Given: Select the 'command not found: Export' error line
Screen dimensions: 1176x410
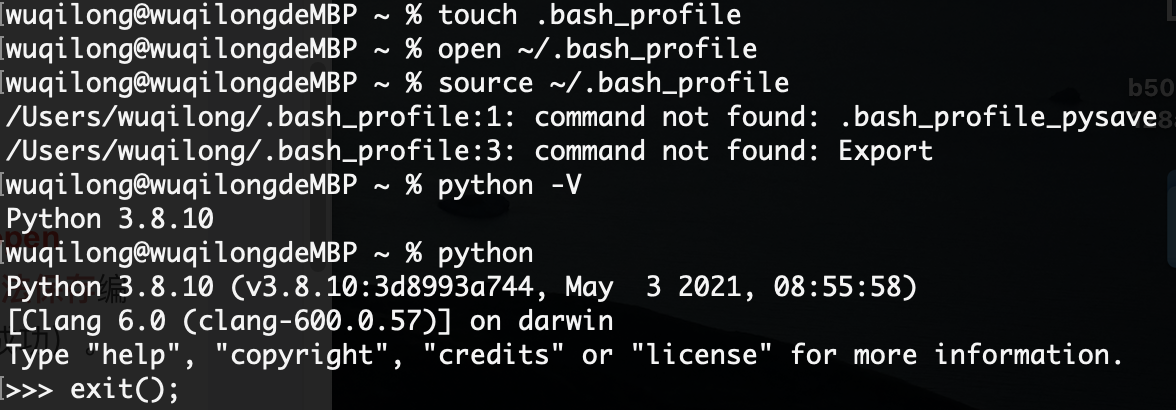Looking at the screenshot, I should [x=470, y=151].
